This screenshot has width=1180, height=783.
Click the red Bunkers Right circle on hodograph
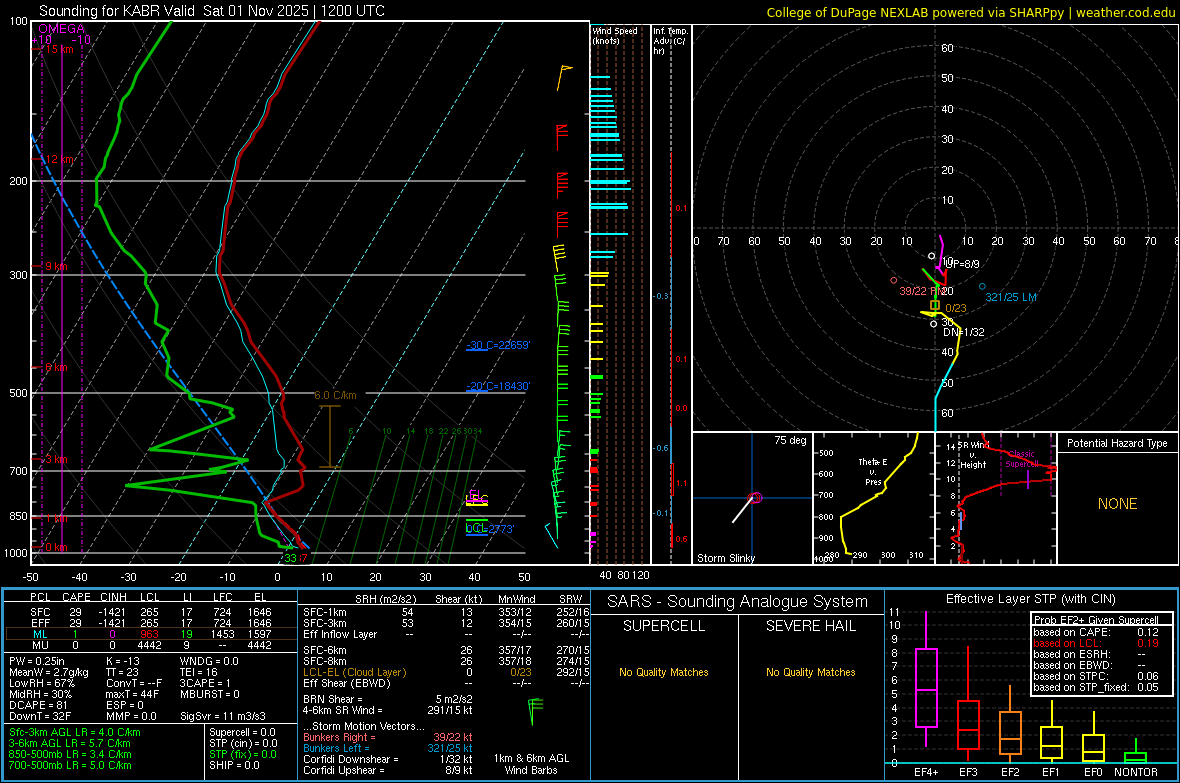[x=893, y=280]
